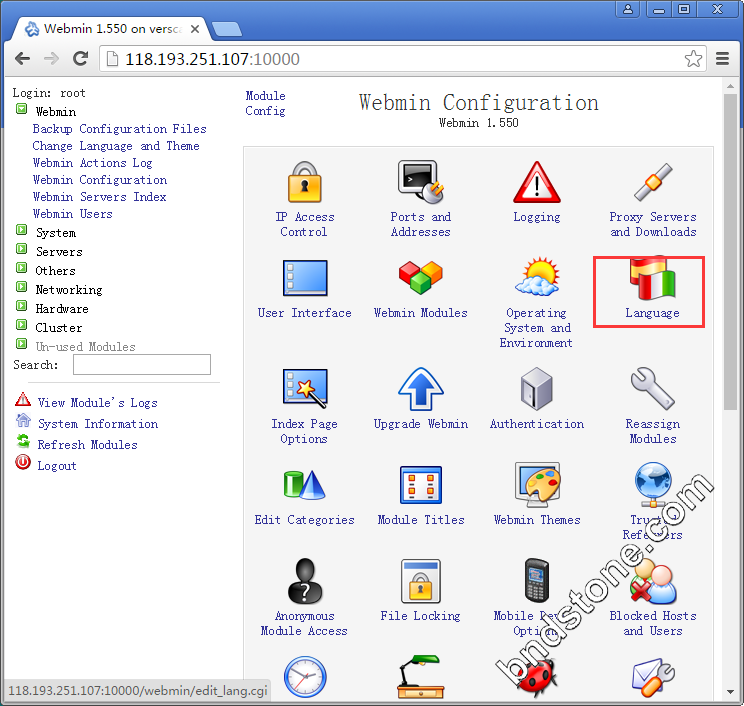This screenshot has width=744, height=706.
Task: Open the Anonymous Module Access icon
Action: pos(305,581)
